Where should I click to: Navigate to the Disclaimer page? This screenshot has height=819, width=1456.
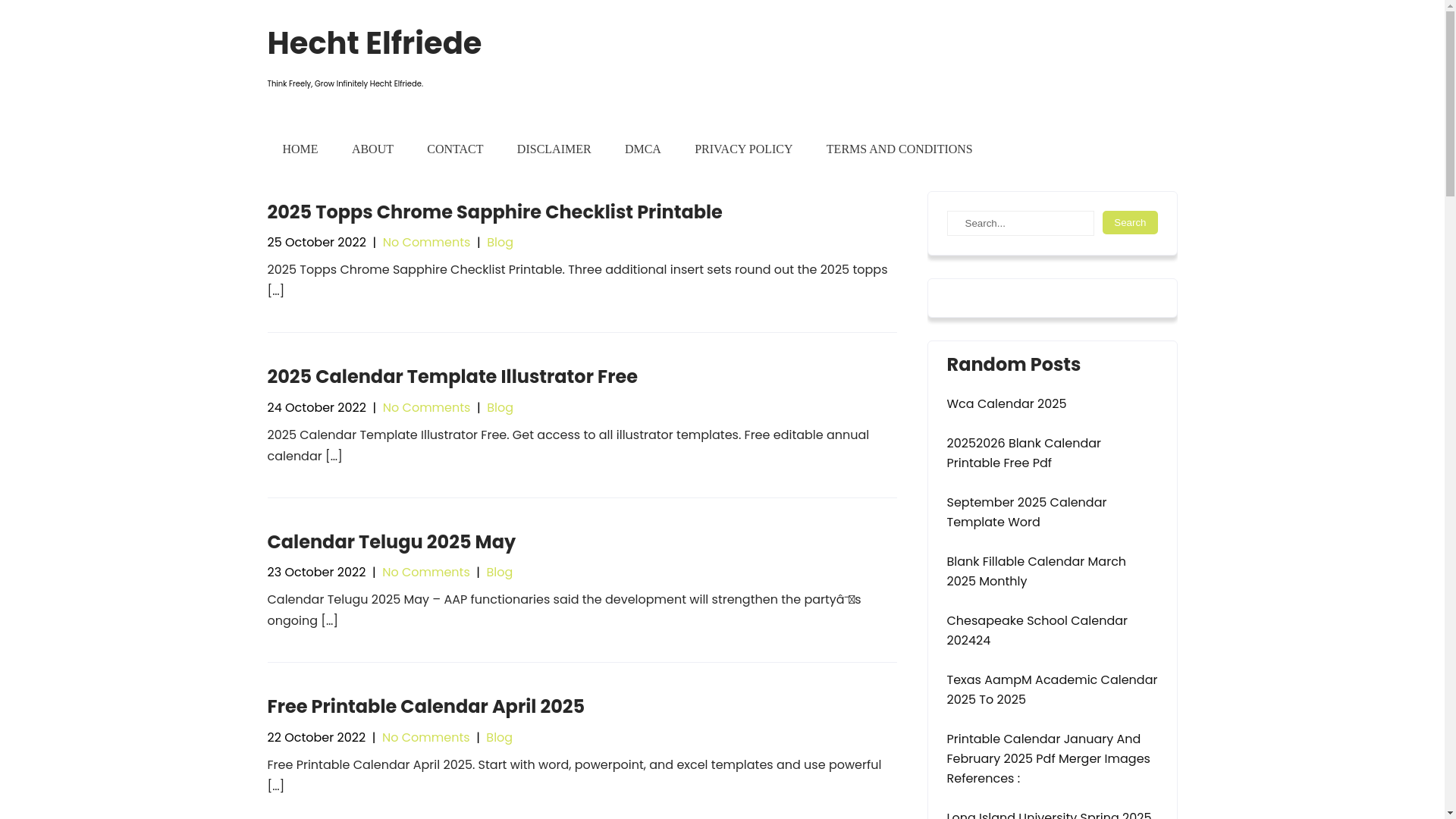pyautogui.click(x=554, y=149)
